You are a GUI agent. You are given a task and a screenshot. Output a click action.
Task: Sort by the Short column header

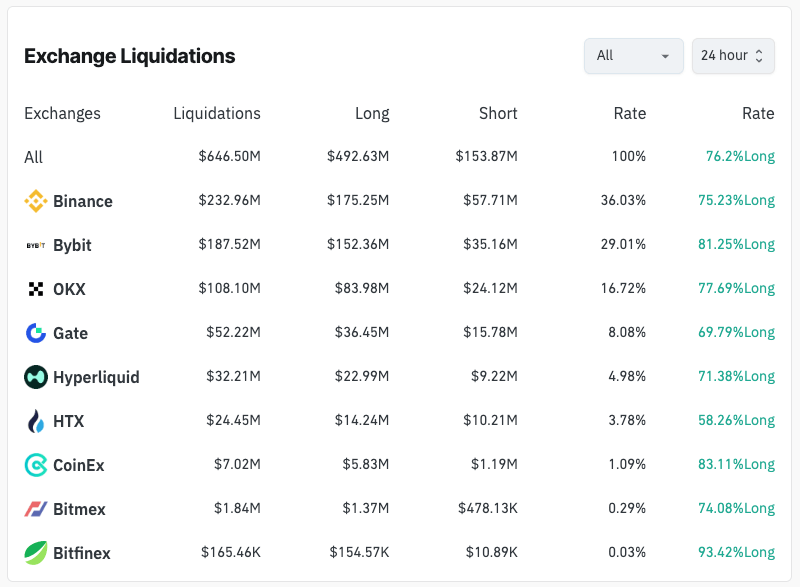tap(497, 114)
